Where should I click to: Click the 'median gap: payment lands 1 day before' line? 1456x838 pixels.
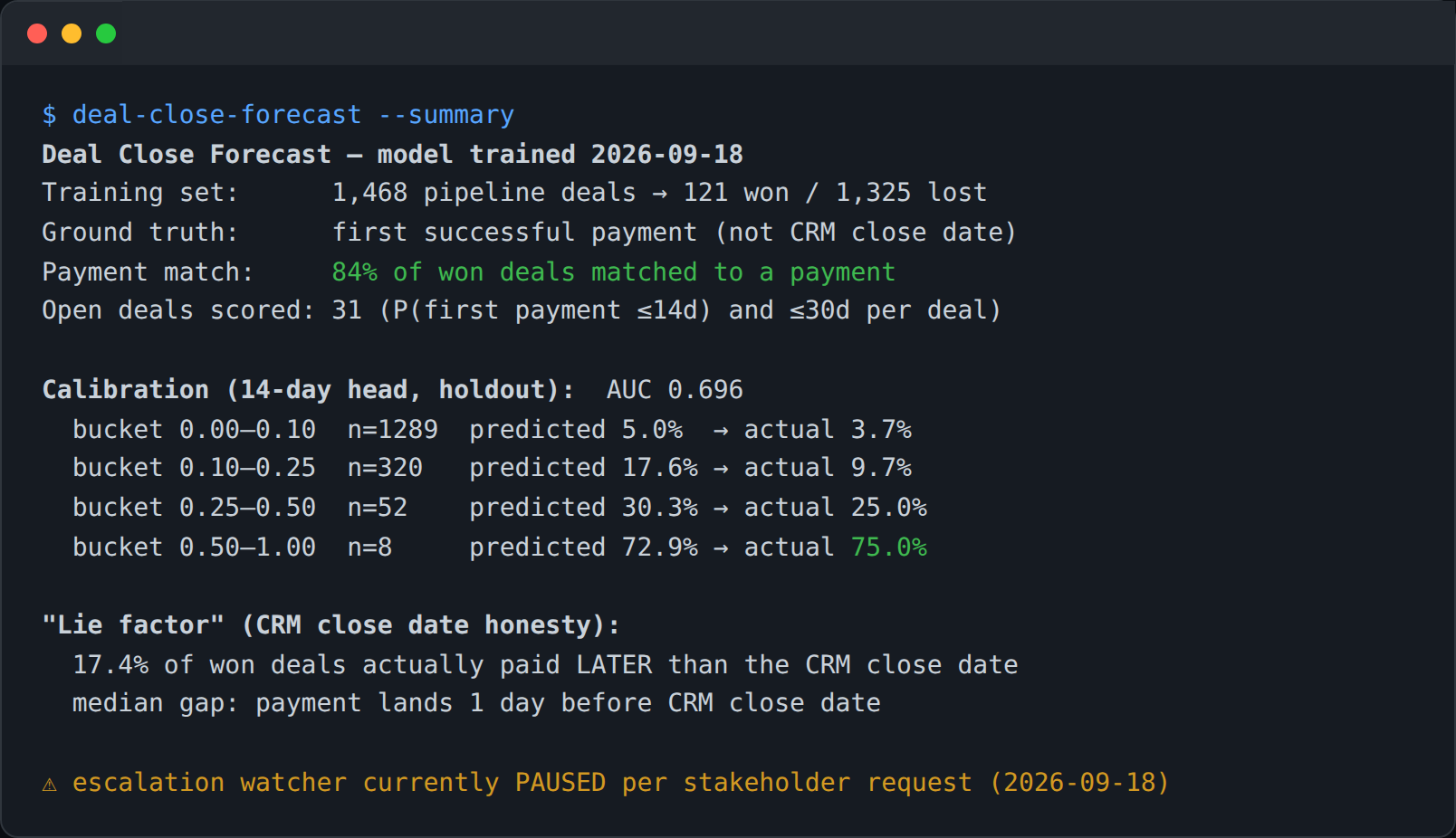click(x=476, y=703)
